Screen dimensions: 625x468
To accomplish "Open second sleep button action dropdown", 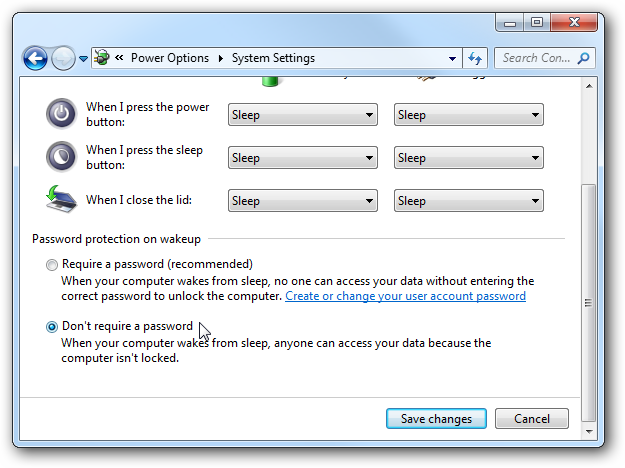I will [469, 158].
